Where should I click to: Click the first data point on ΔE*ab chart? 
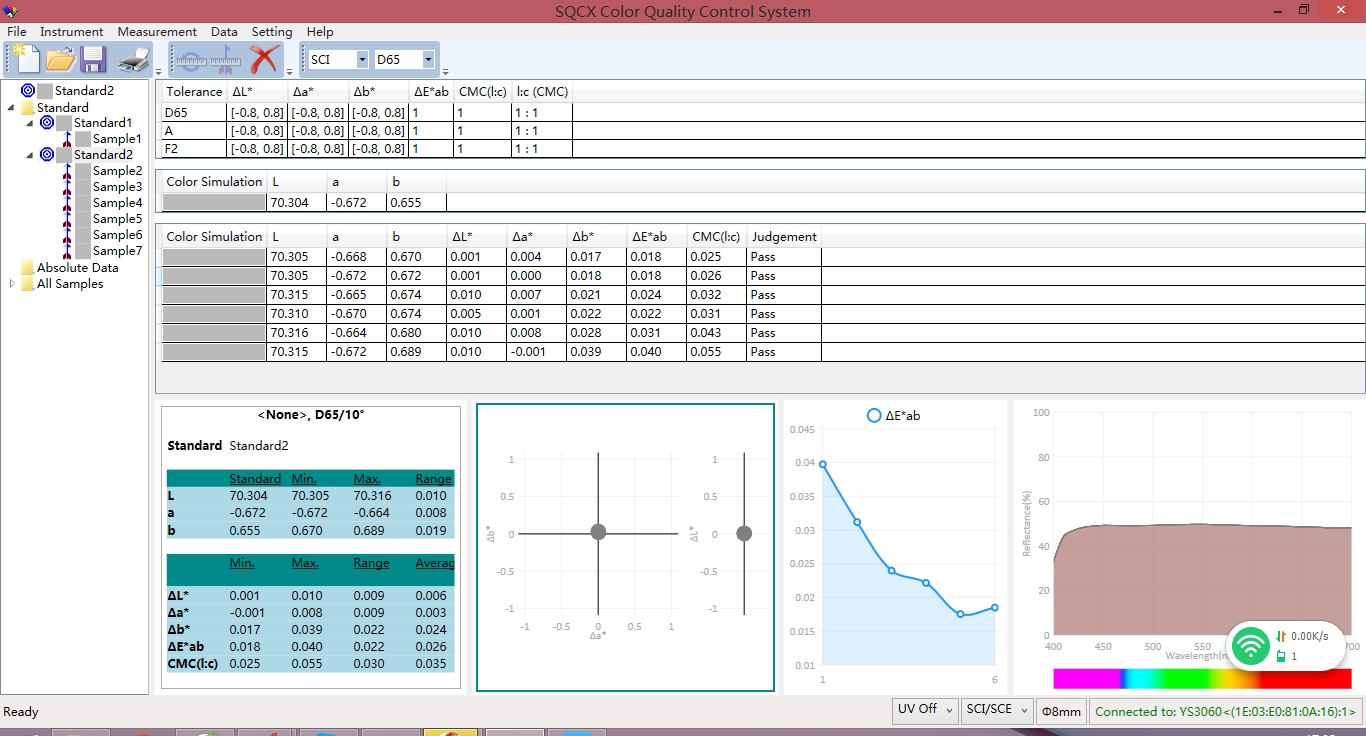[823, 464]
